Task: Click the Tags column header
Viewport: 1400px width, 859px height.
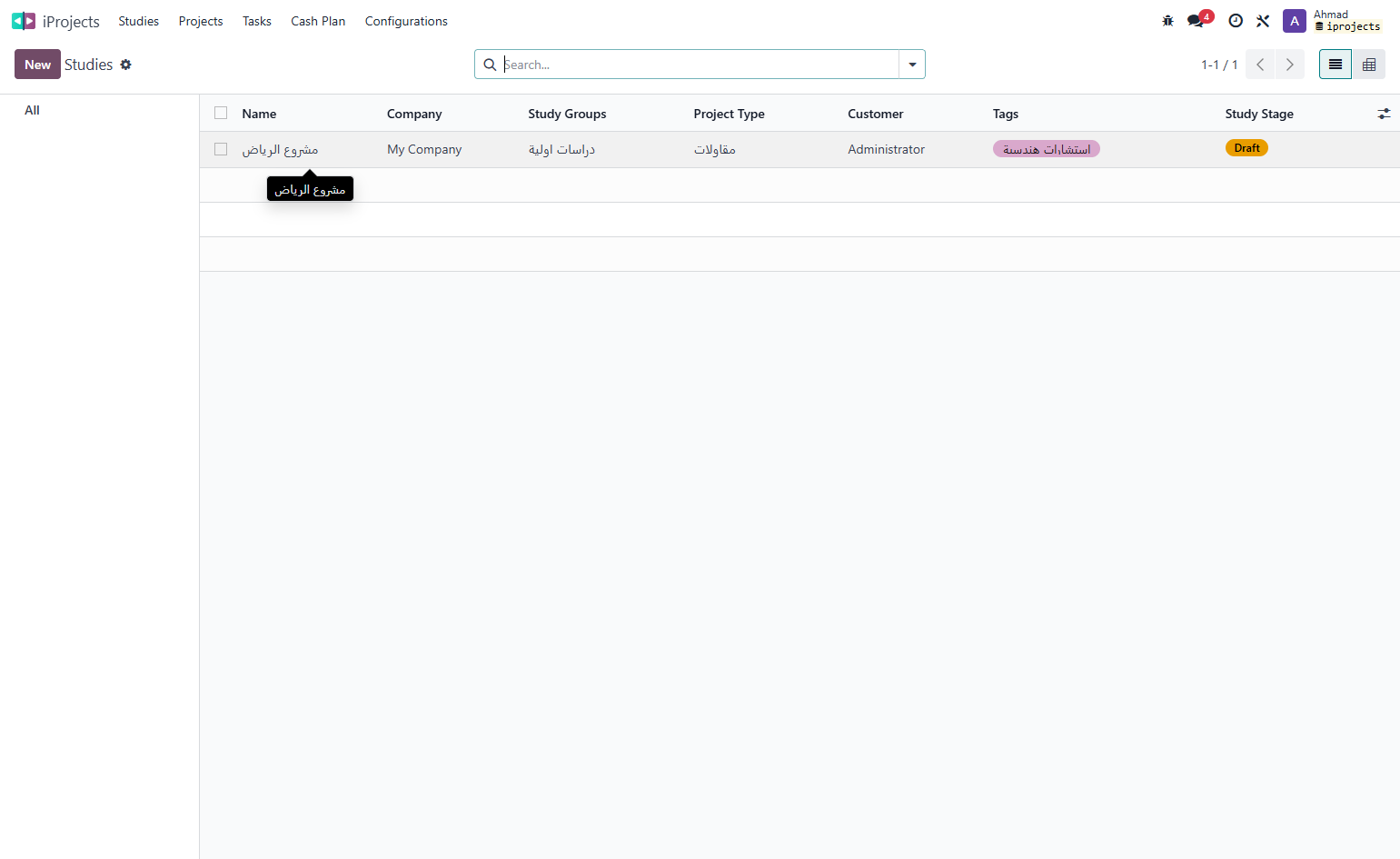Action: click(1006, 114)
